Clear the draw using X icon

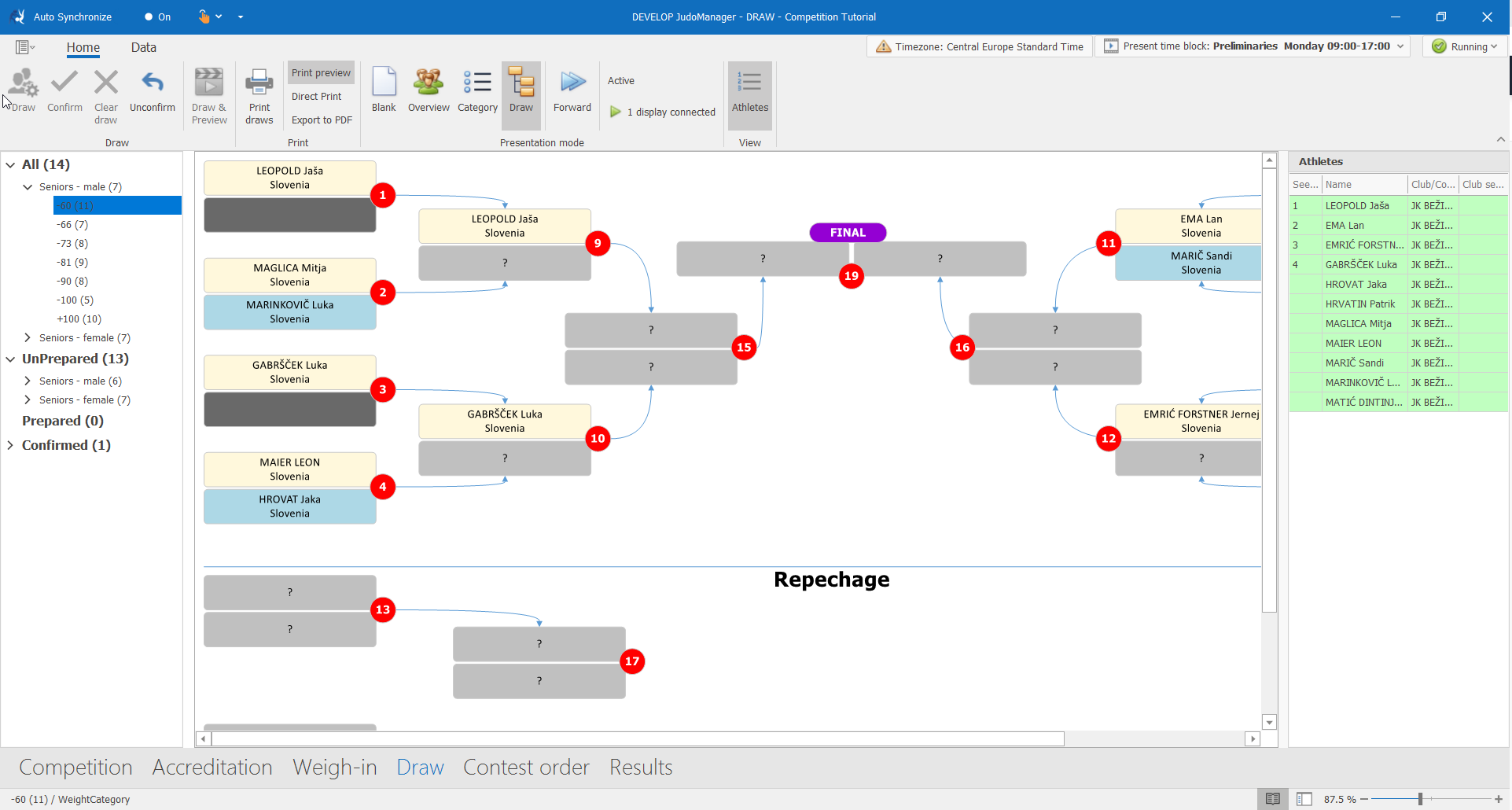pos(105,96)
